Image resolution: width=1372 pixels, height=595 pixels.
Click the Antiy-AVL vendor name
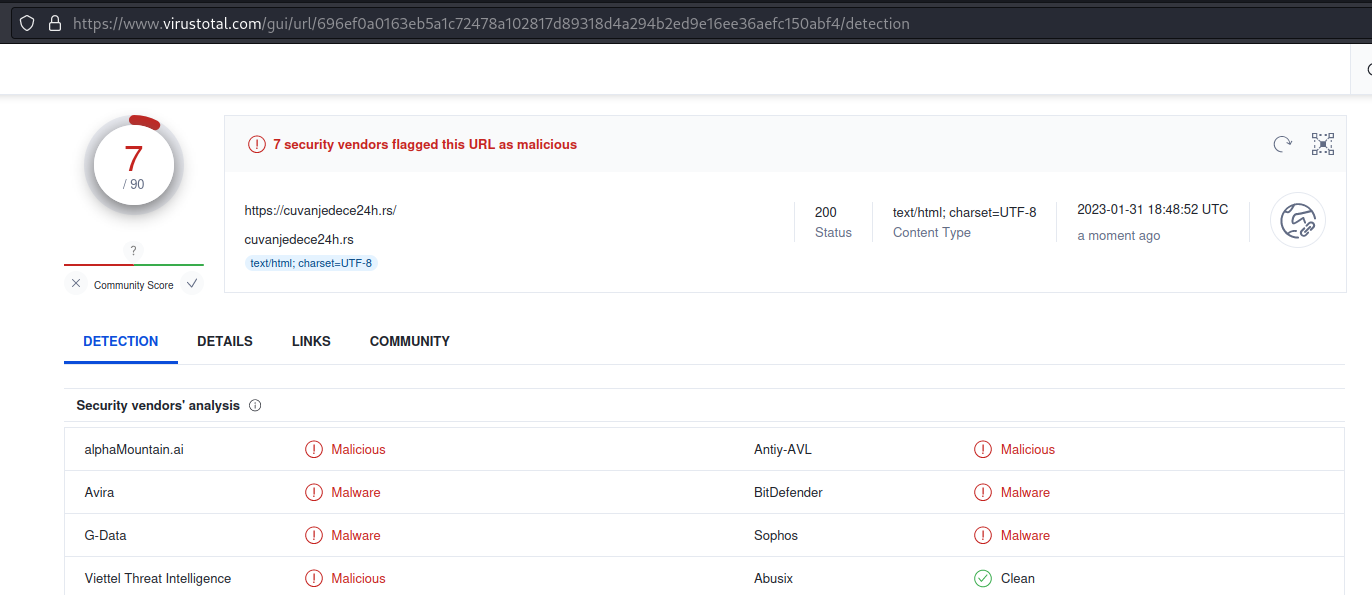point(783,450)
